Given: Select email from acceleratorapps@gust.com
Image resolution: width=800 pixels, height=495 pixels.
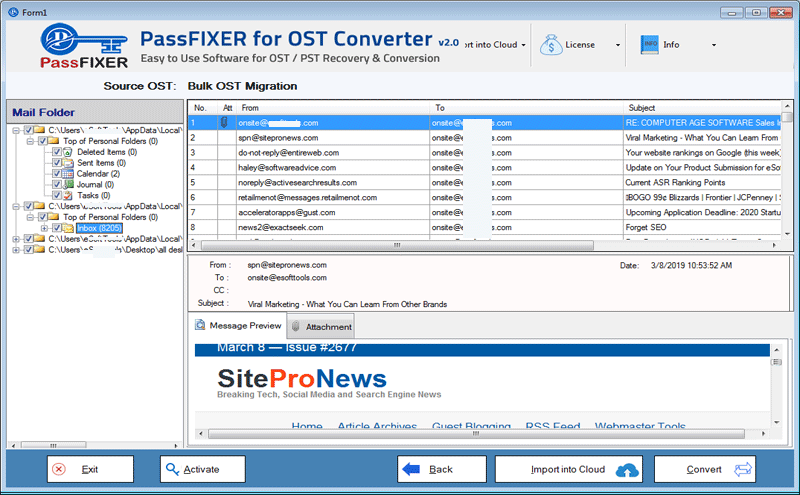Looking at the screenshot, I should 485,212.
